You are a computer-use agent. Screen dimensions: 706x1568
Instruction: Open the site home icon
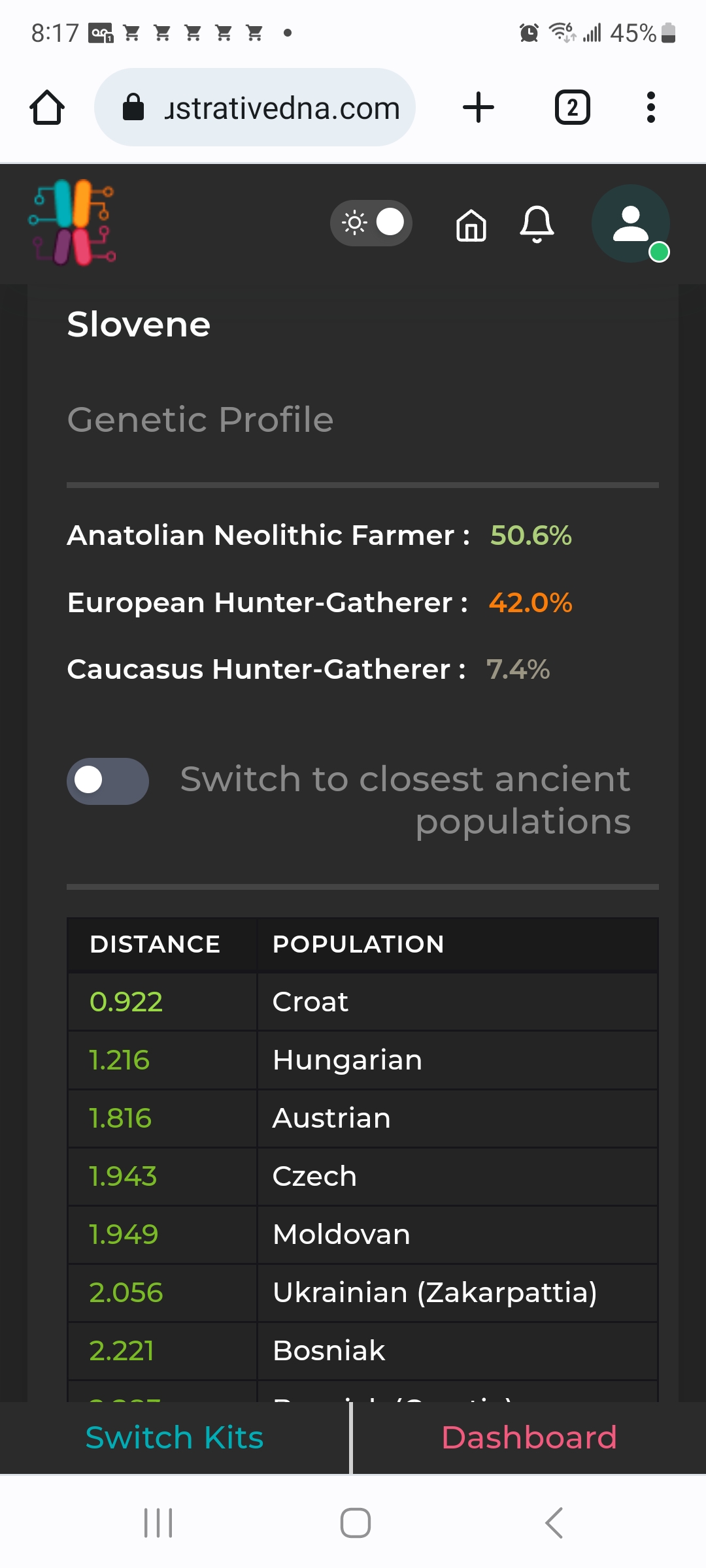[471, 225]
